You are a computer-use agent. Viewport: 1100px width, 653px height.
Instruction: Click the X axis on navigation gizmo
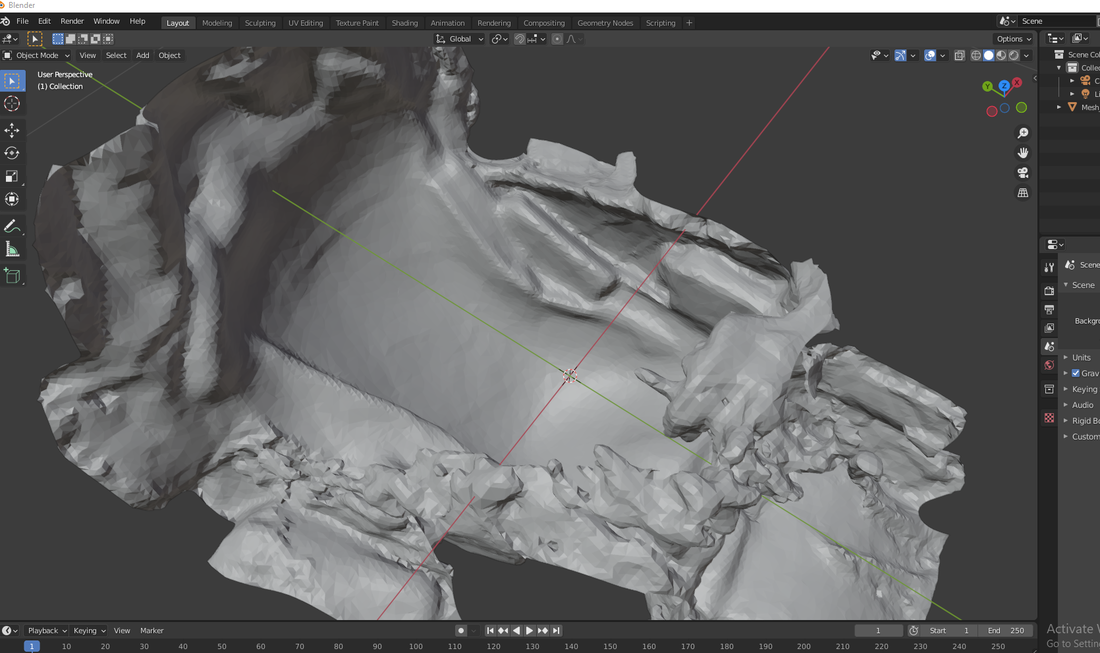pyautogui.click(x=1017, y=82)
